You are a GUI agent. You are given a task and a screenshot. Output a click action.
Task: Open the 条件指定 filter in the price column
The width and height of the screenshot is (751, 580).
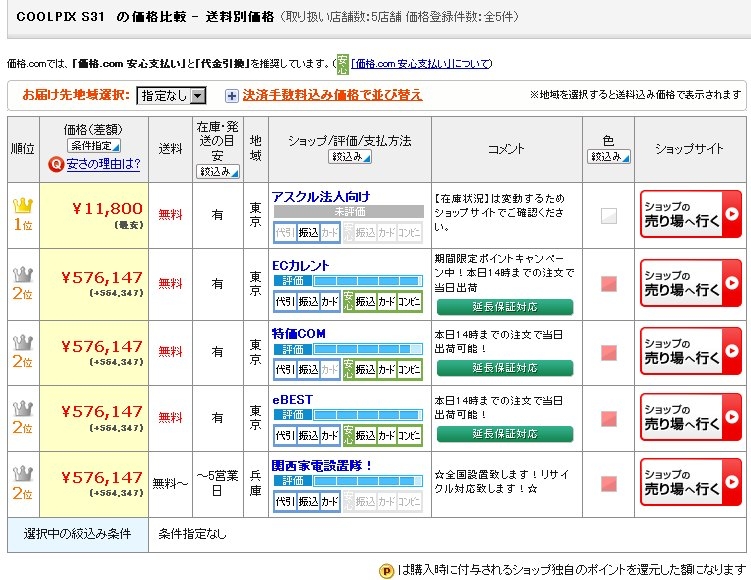coord(93,146)
